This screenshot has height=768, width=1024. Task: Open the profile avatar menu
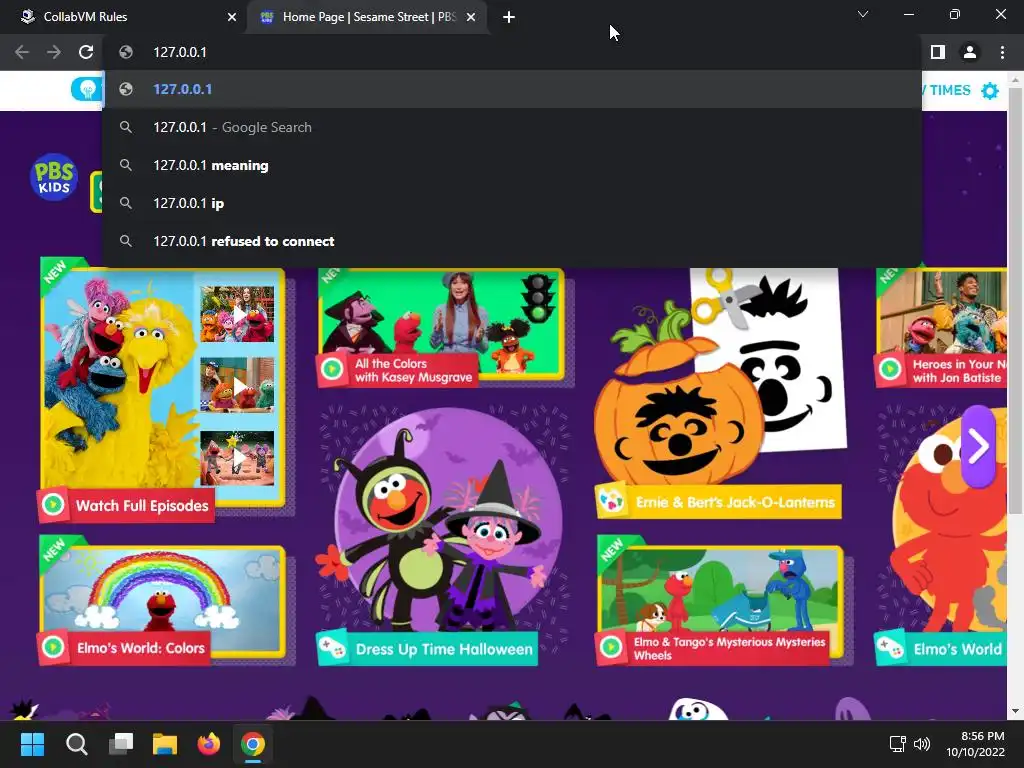click(x=970, y=52)
